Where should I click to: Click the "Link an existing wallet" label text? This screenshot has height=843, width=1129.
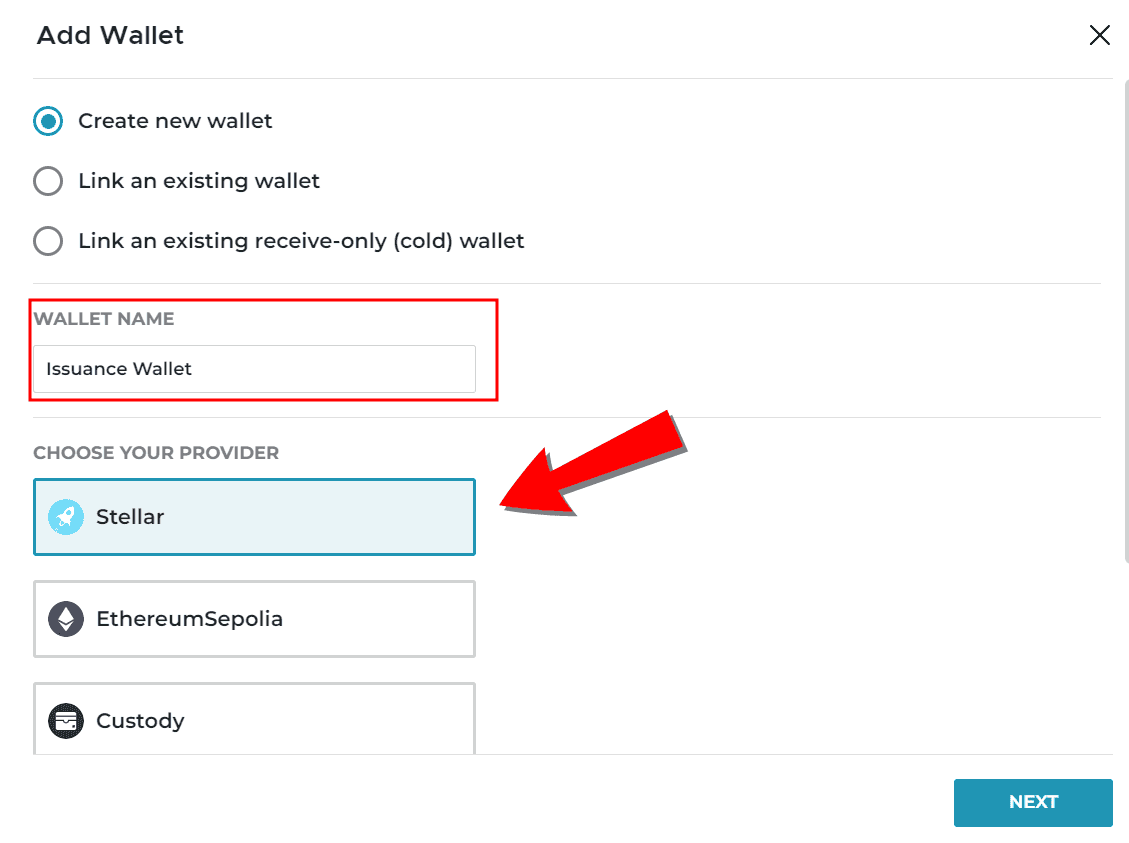click(x=199, y=181)
